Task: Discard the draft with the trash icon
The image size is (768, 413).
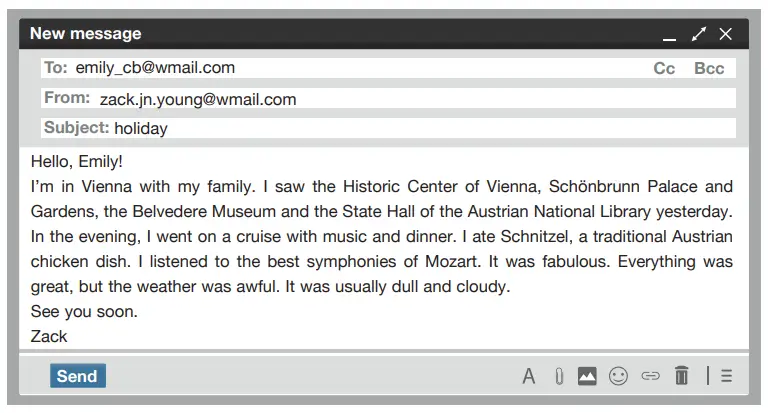Action: 682,376
